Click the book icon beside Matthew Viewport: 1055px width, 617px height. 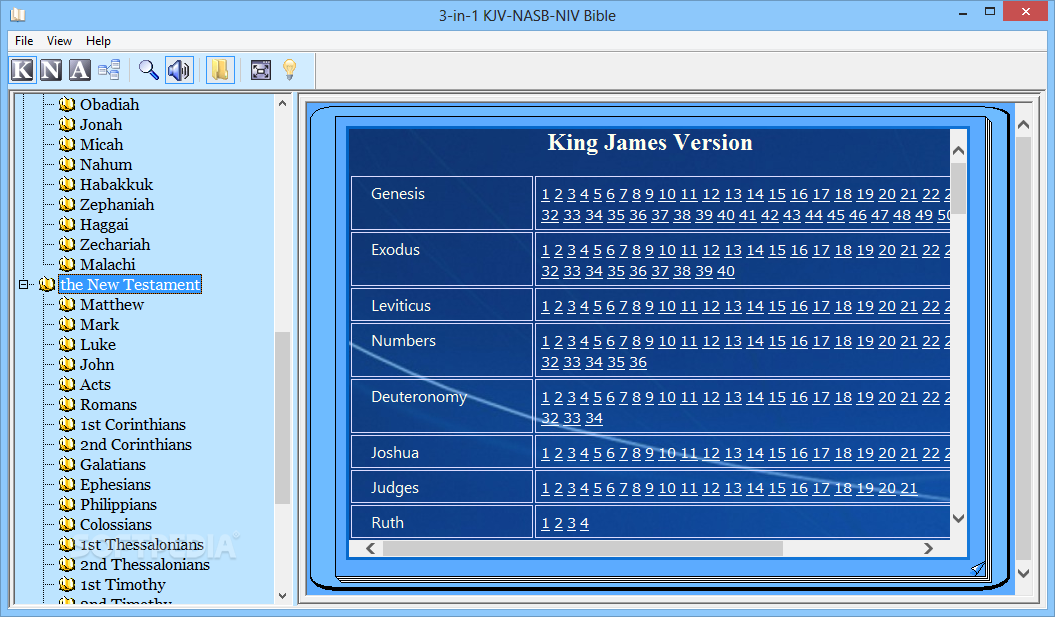pyautogui.click(x=67, y=304)
